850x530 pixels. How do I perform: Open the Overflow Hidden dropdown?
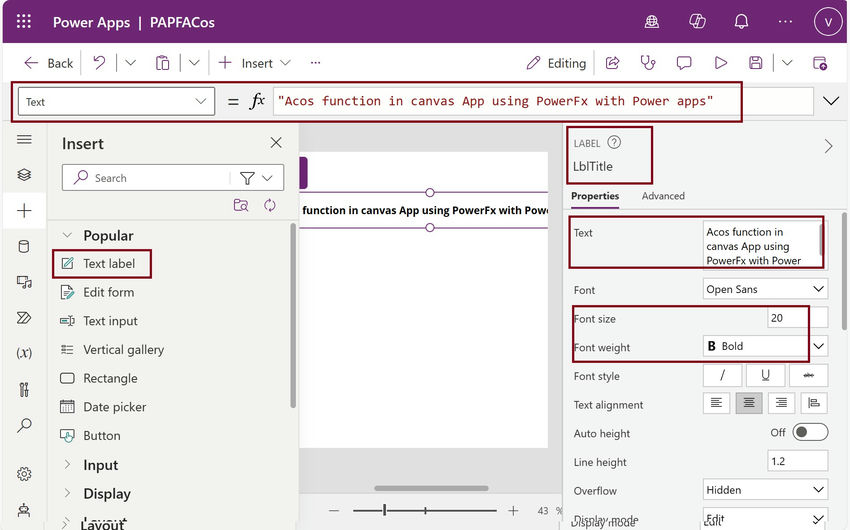(x=765, y=489)
